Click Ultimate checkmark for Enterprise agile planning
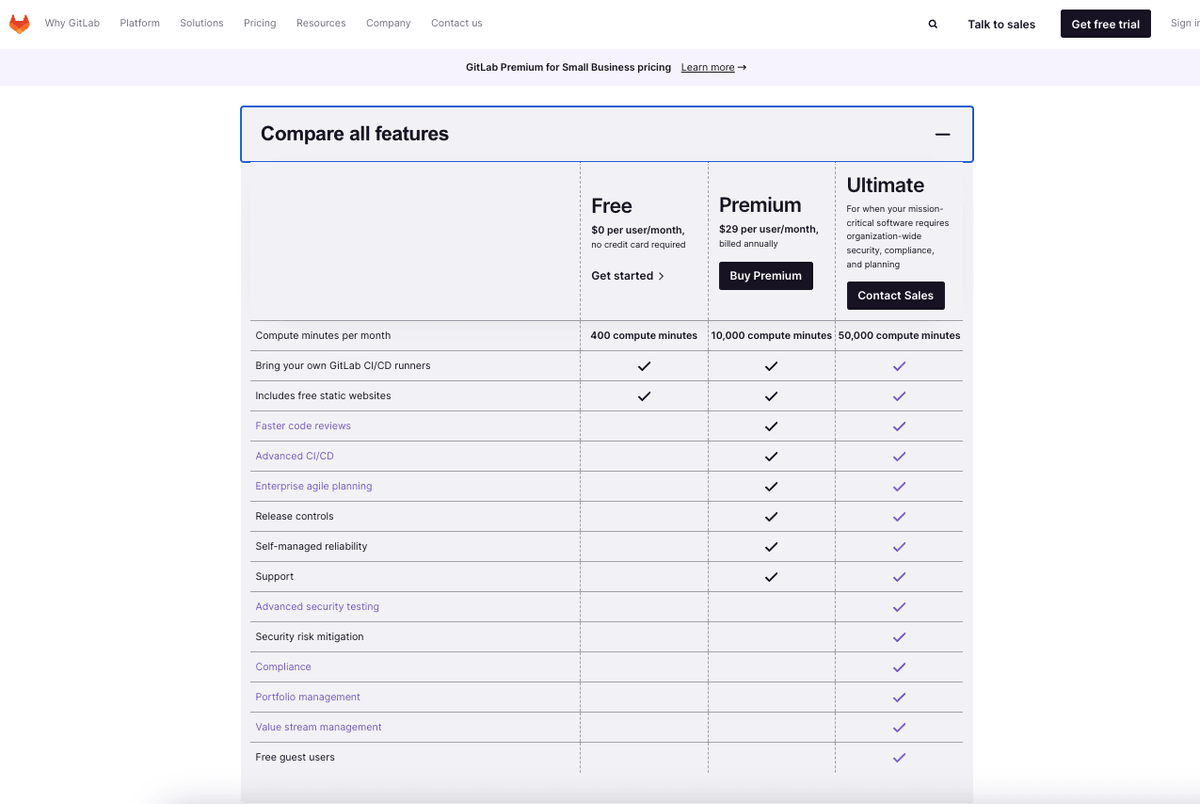 [899, 486]
